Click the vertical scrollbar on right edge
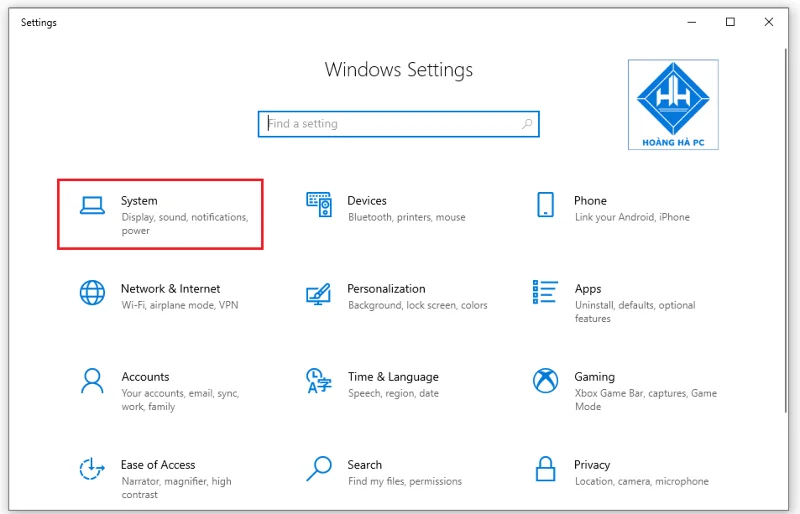This screenshot has height=514, width=800. pos(786,230)
